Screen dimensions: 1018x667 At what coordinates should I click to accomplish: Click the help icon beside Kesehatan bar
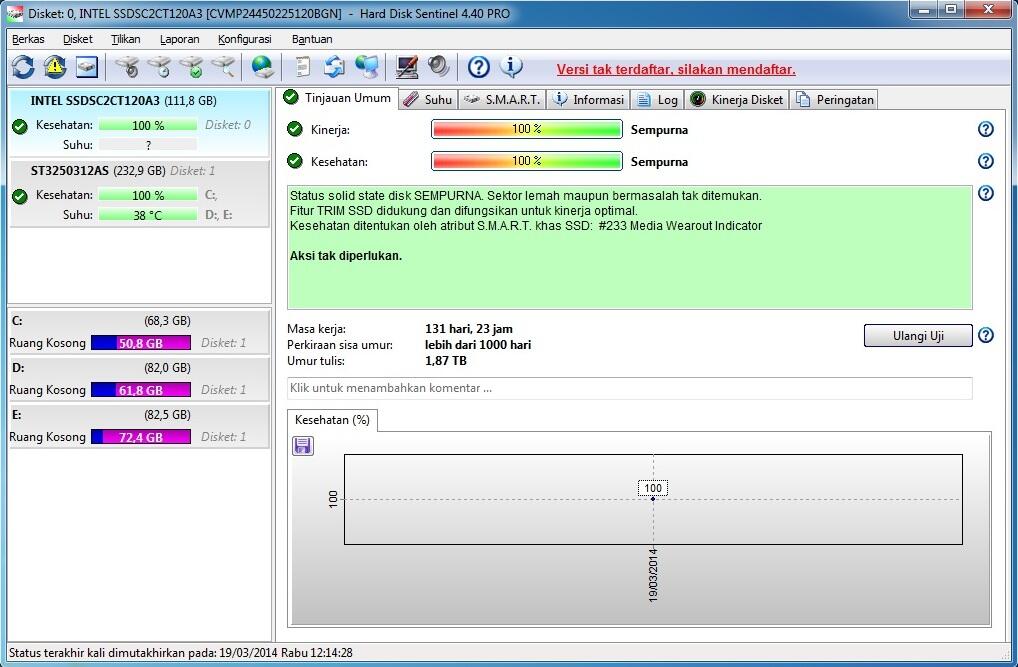(x=986, y=161)
